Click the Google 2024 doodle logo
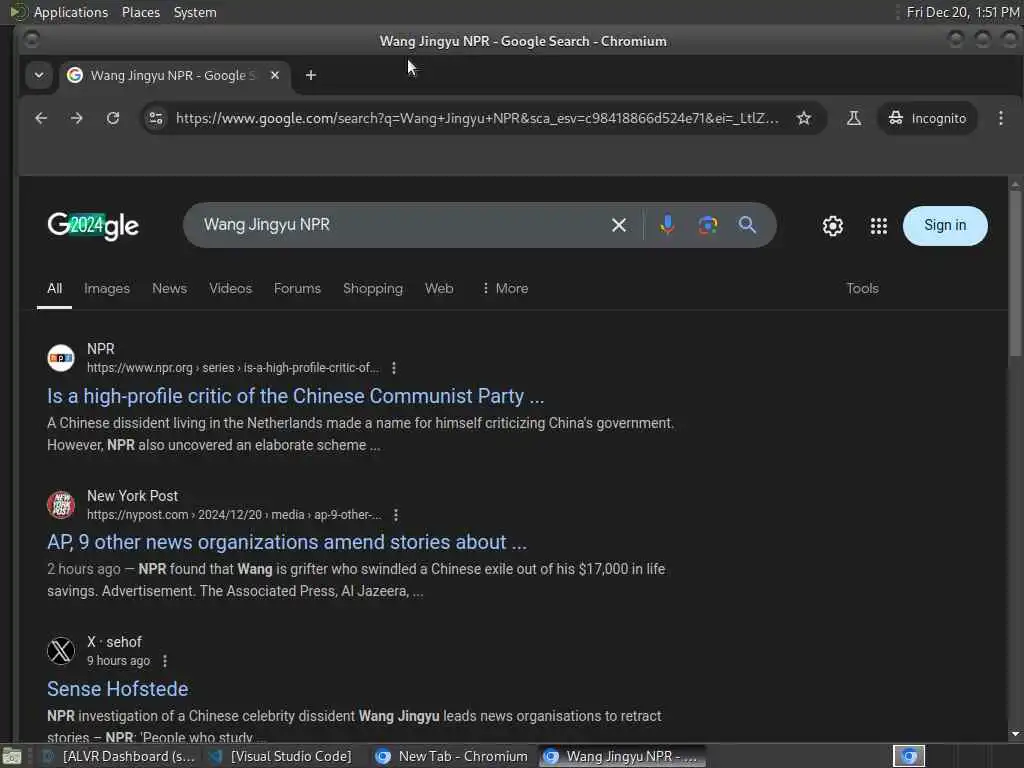 tap(93, 226)
